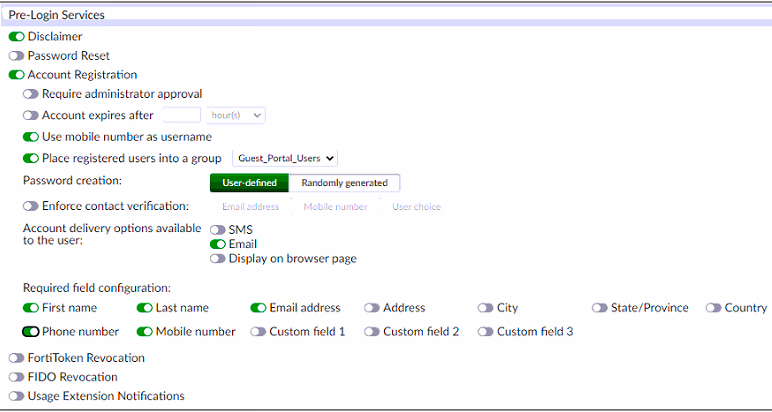Enable Enforce contact verification toggle

click(31, 206)
